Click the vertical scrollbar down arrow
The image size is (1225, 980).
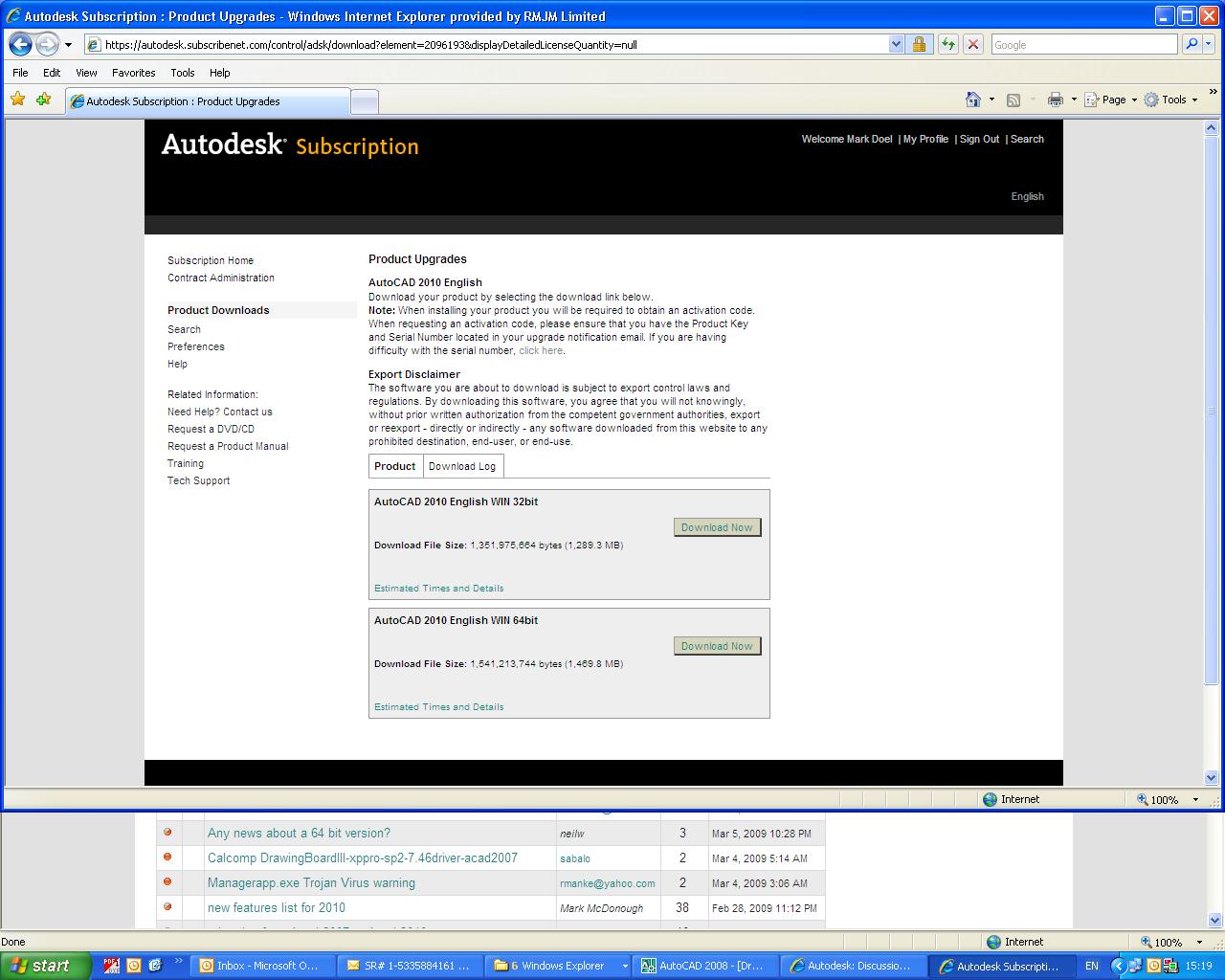coord(1212,778)
